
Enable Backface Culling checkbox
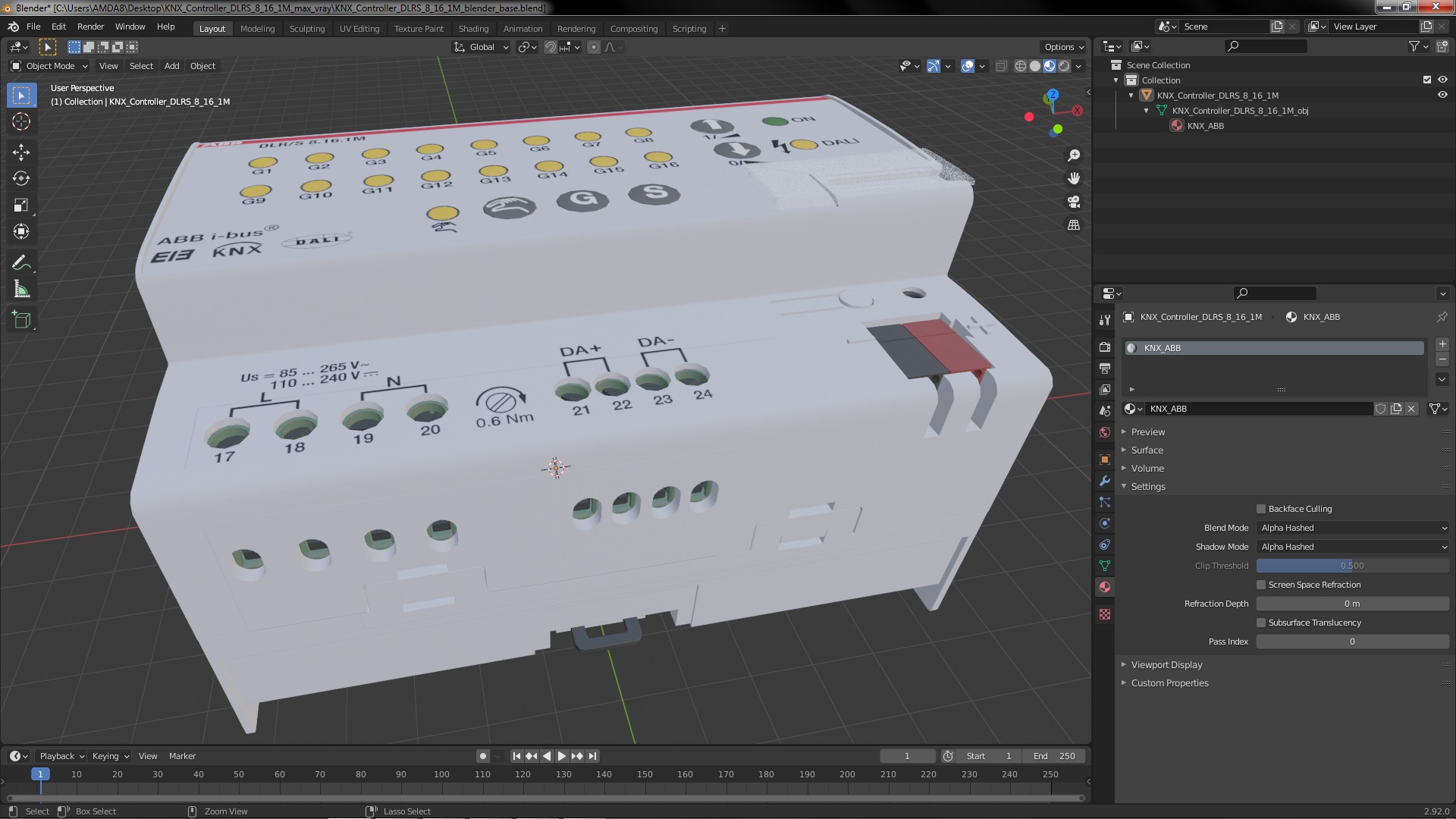click(1261, 509)
